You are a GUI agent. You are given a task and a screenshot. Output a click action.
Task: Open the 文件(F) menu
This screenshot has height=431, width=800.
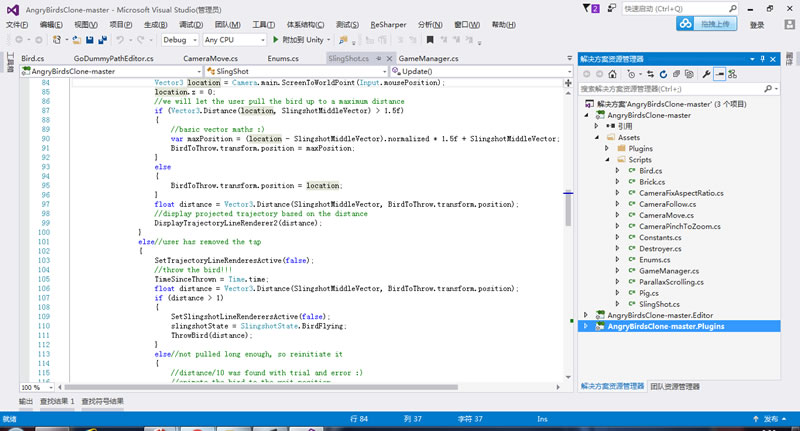17,24
